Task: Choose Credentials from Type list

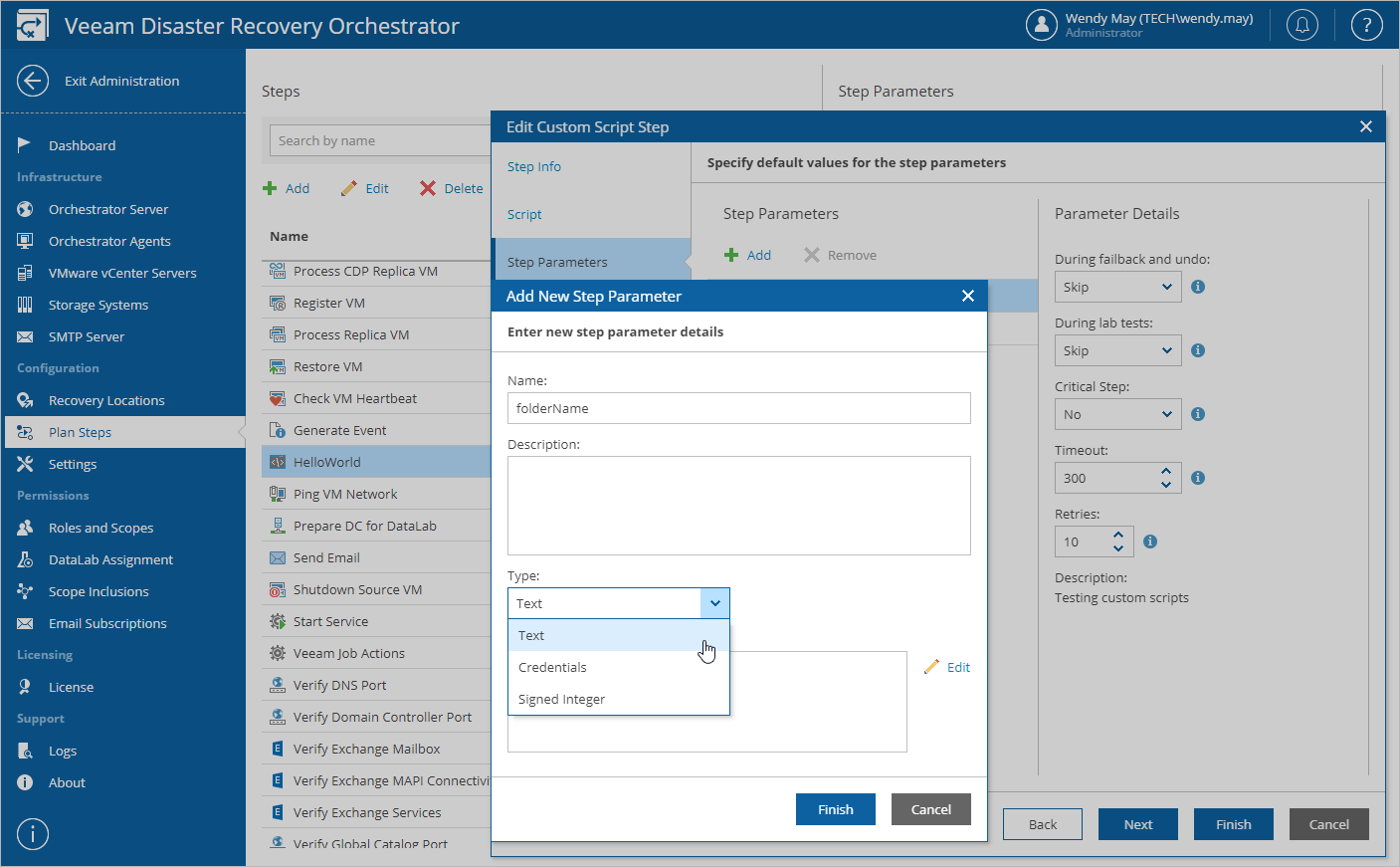Action: [x=619, y=667]
